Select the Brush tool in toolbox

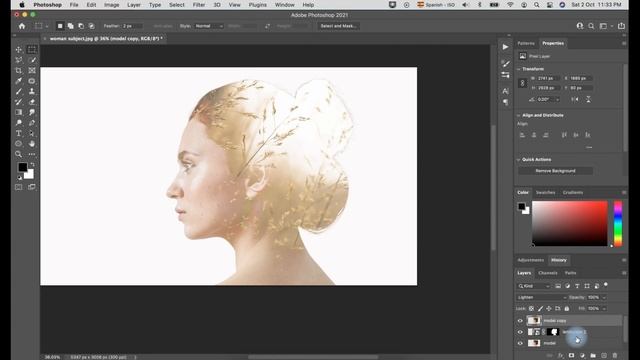click(19, 91)
